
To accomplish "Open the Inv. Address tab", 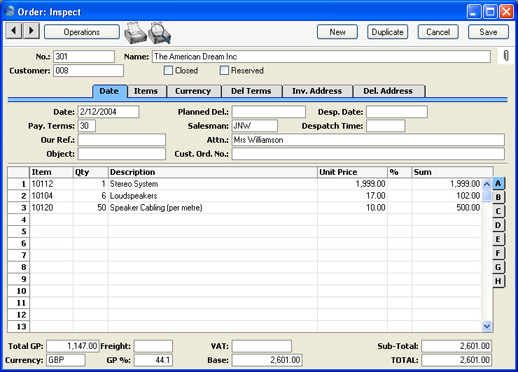I will pos(317,91).
